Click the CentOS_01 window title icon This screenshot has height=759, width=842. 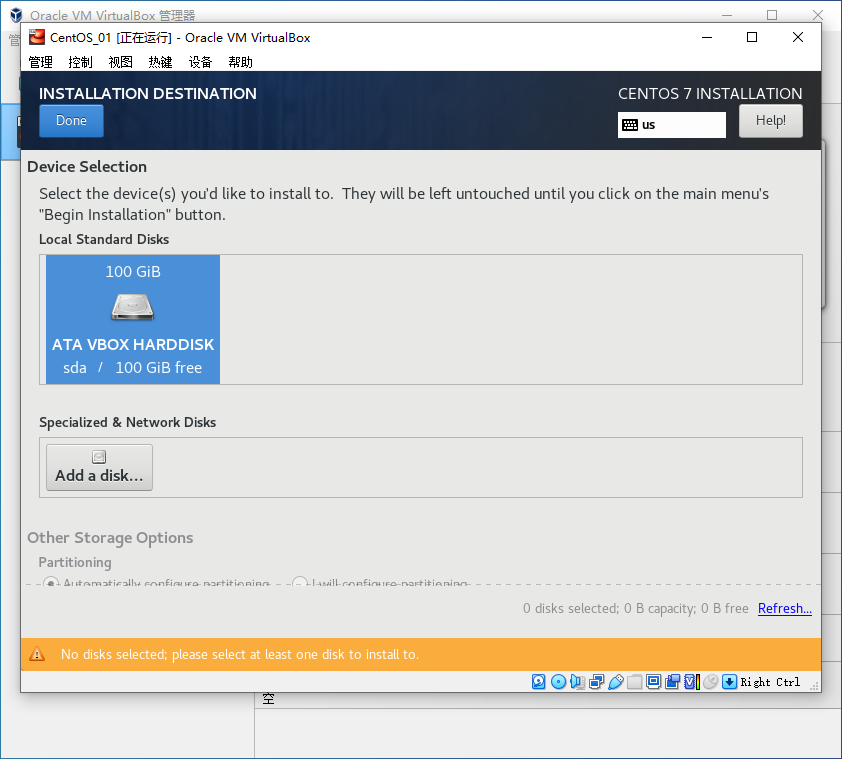pyautogui.click(x=37, y=37)
